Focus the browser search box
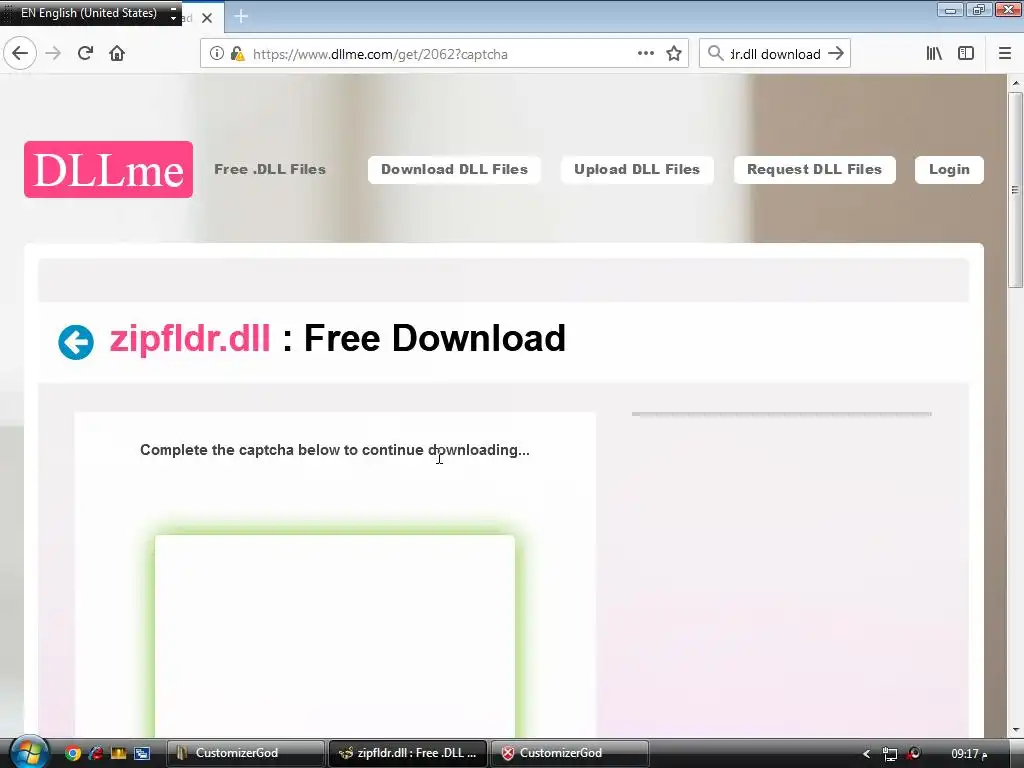 tap(775, 54)
